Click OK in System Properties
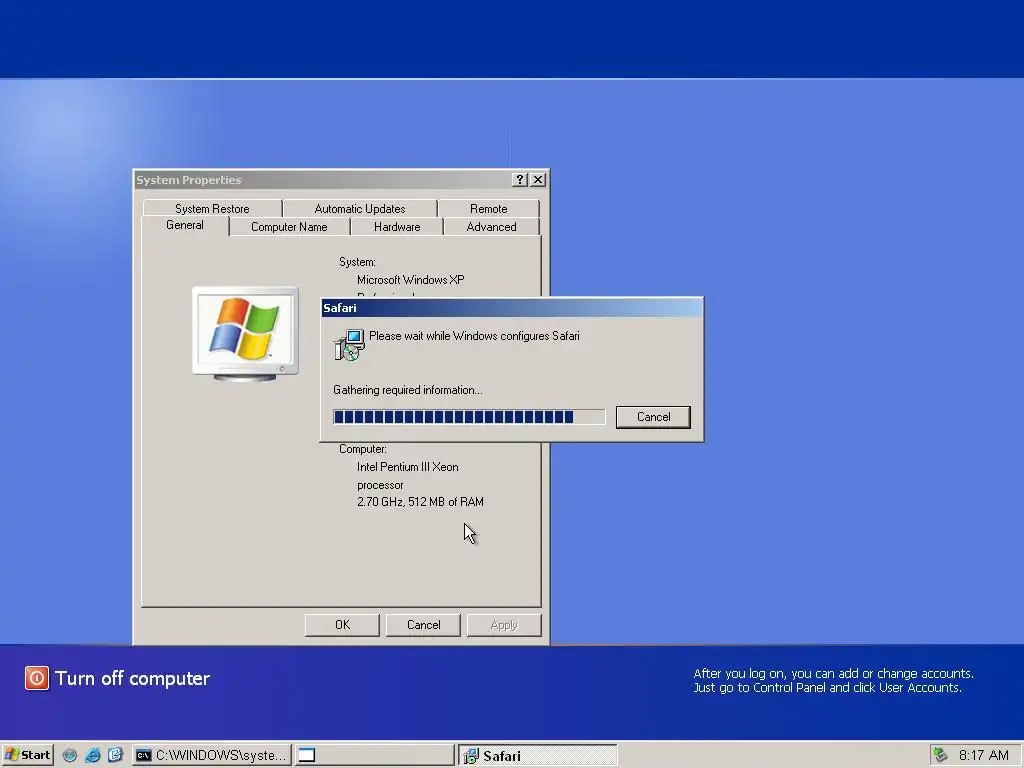This screenshot has height=768, width=1024. (342, 624)
